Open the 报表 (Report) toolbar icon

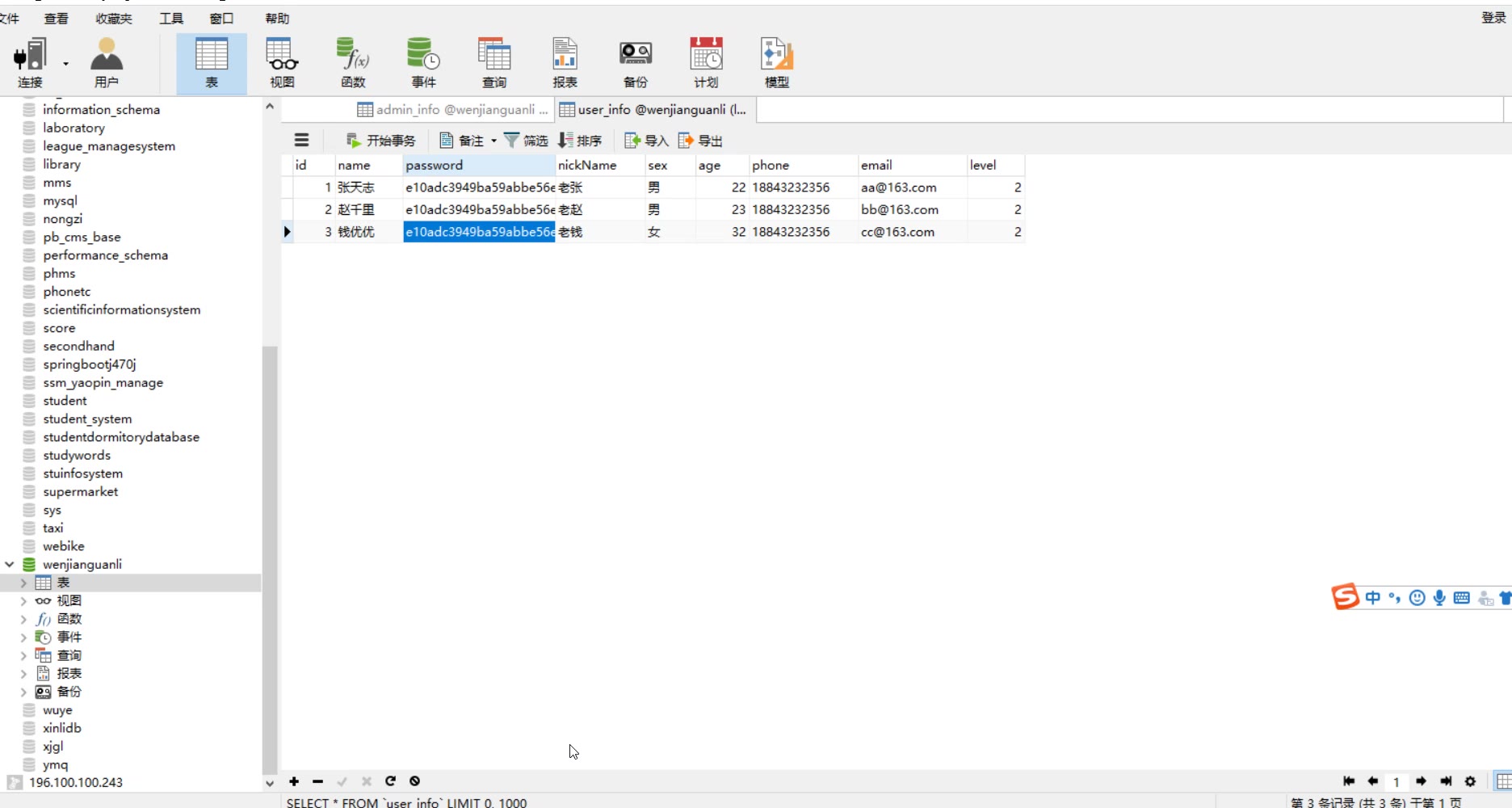(x=565, y=62)
